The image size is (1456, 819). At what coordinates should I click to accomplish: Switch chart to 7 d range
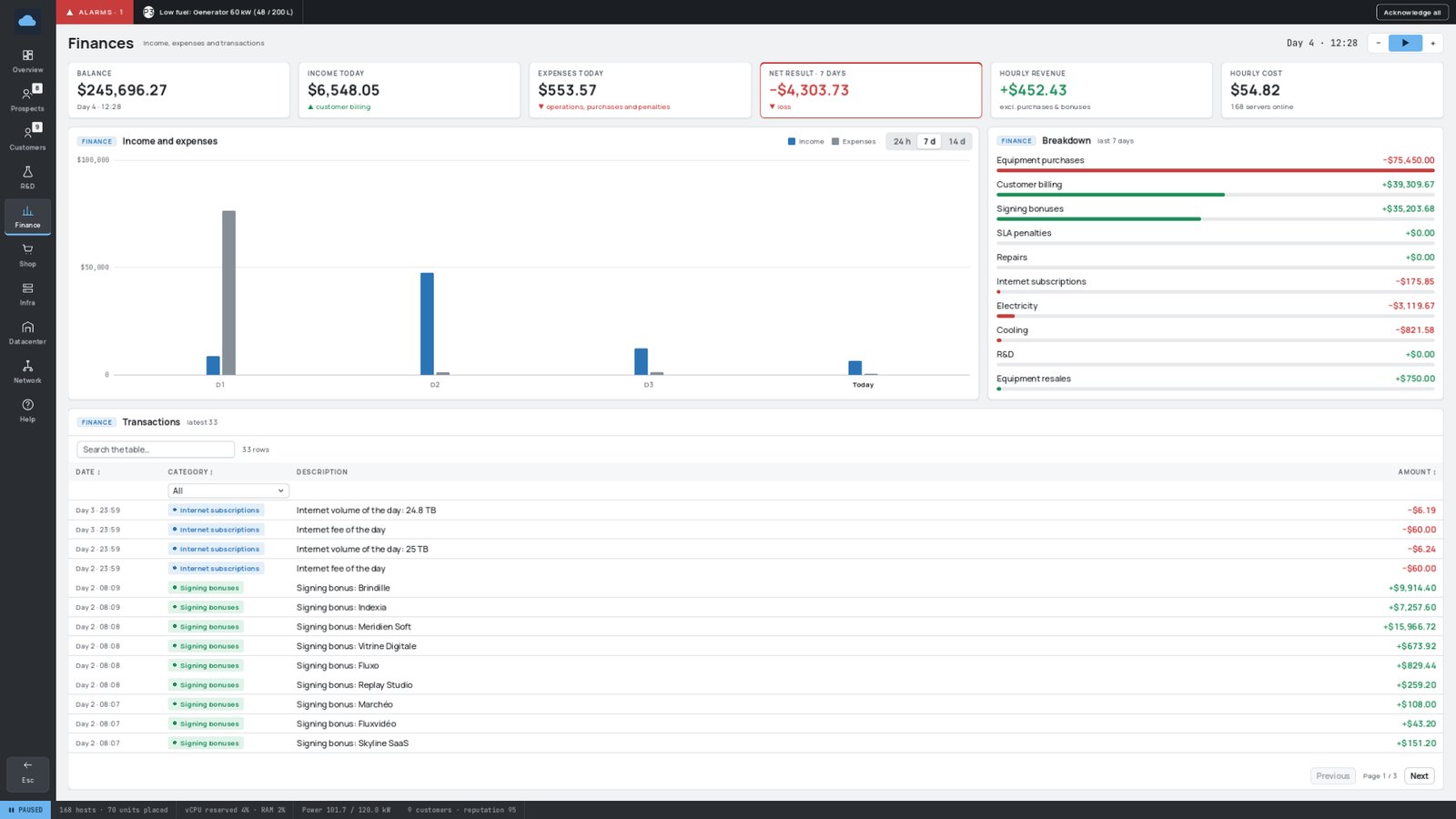pos(929,141)
